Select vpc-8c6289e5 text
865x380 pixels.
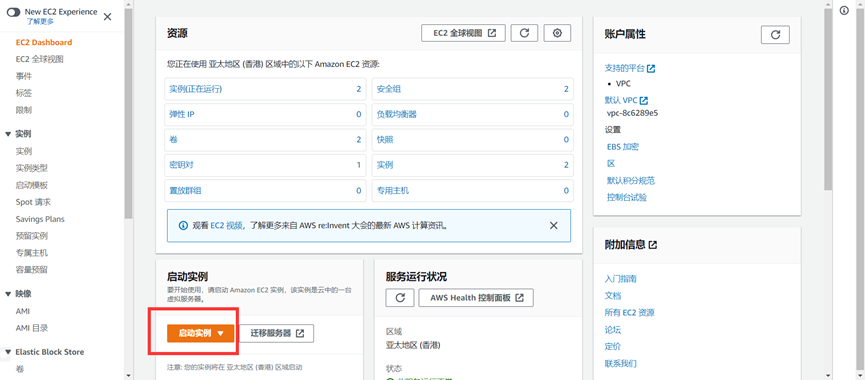[x=632, y=113]
